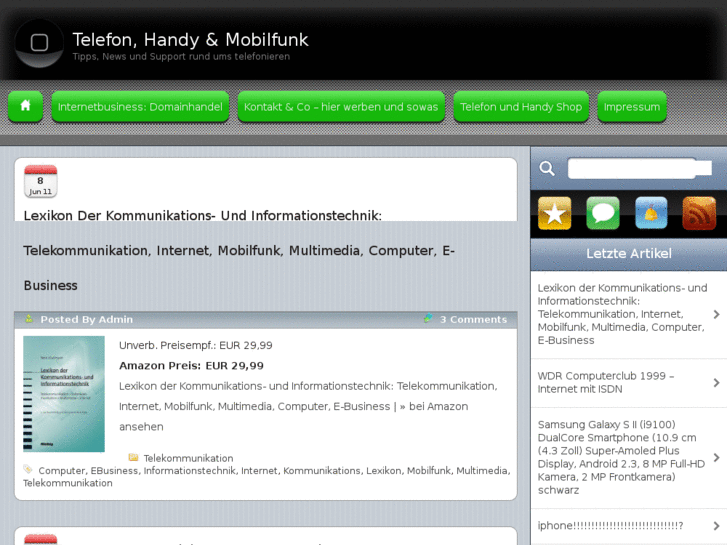Open the green speech bubble comments icon
Screen dimensions: 727x545
tap(603, 213)
